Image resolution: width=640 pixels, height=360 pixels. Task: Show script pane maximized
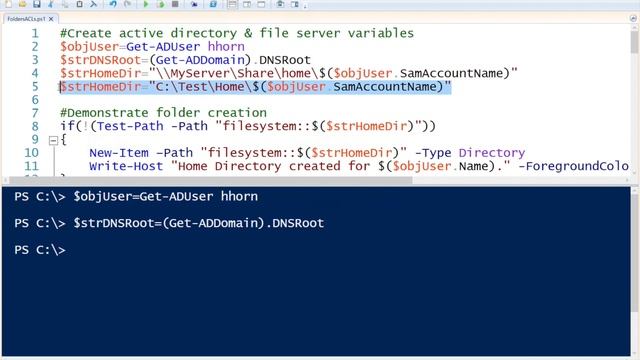(261, 4)
